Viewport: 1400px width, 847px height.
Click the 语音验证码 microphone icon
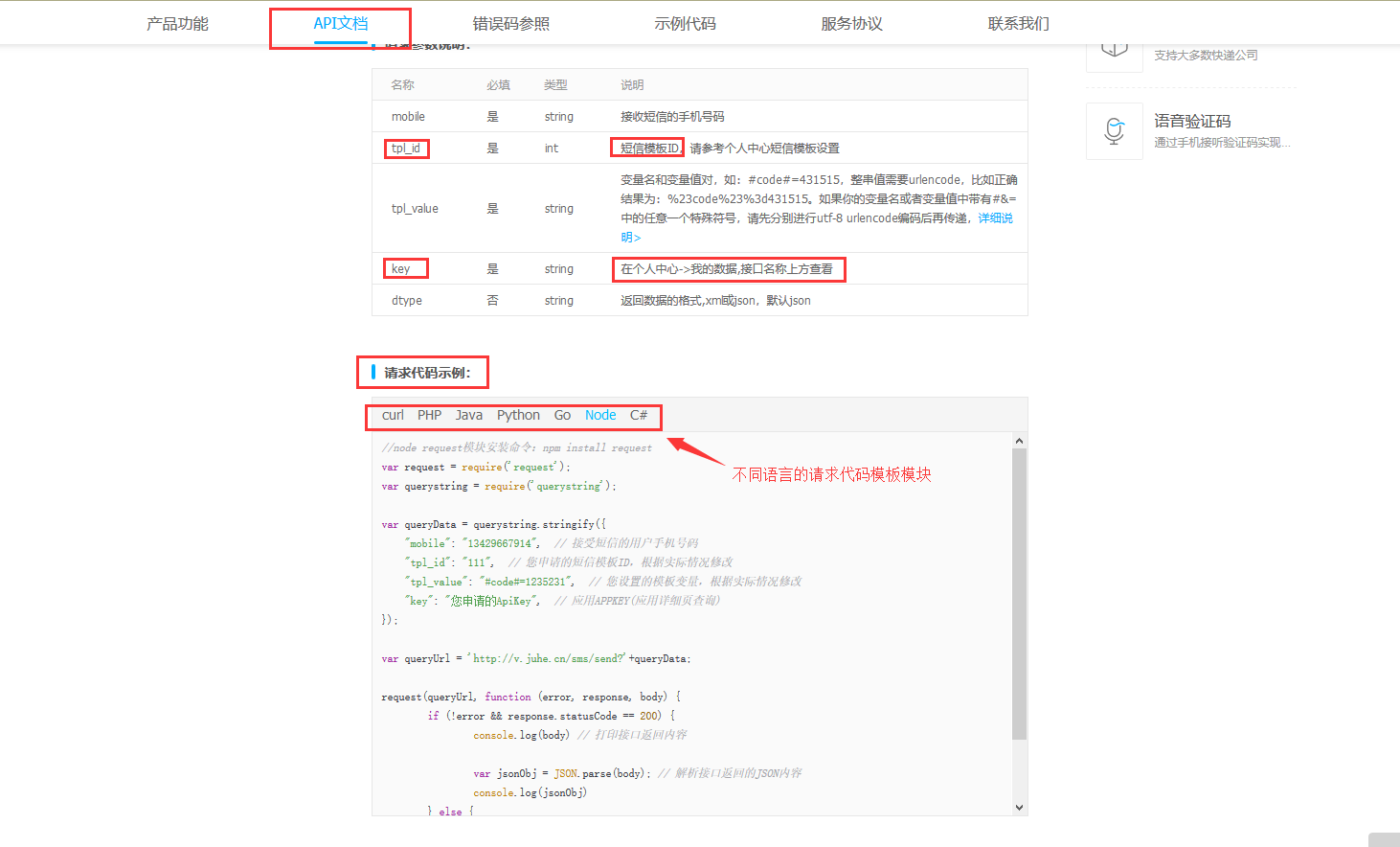pos(1115,131)
